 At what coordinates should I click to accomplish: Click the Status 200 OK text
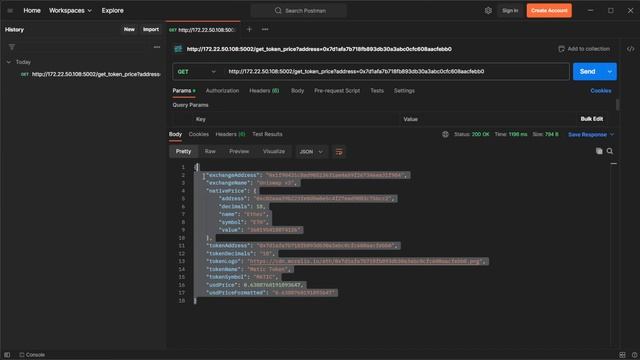click(x=472, y=134)
